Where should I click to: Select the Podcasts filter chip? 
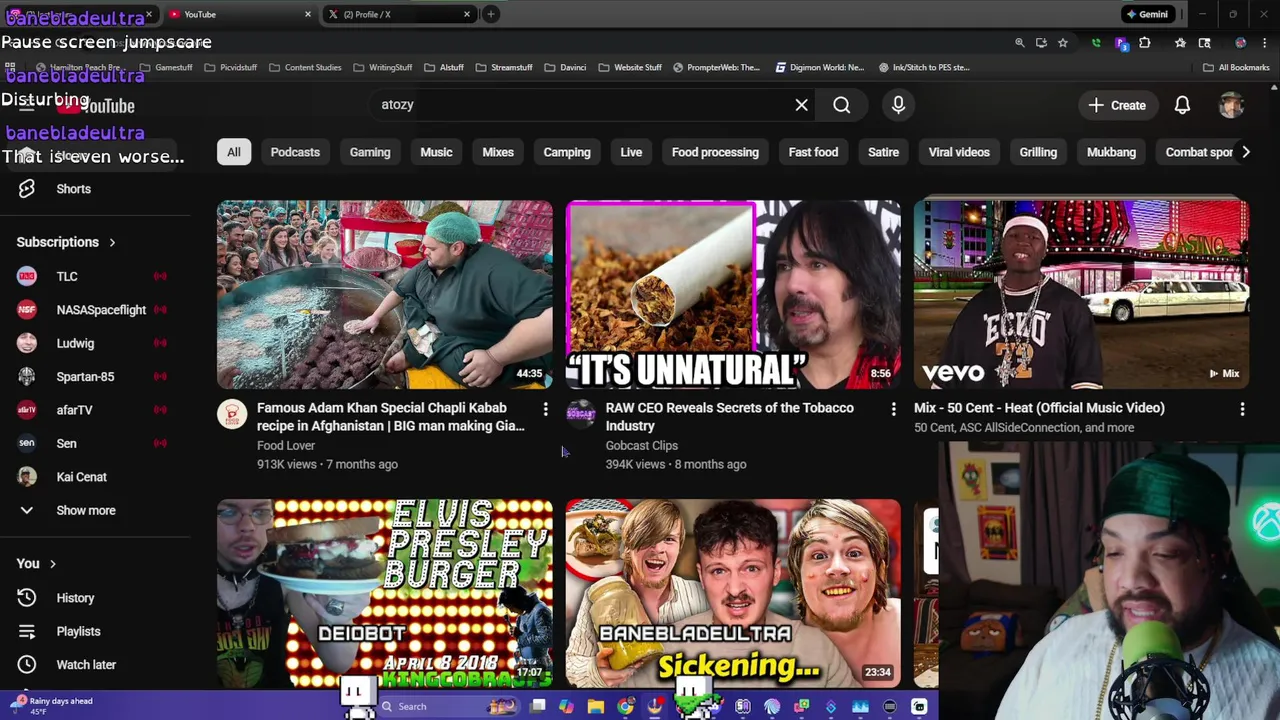[295, 152]
